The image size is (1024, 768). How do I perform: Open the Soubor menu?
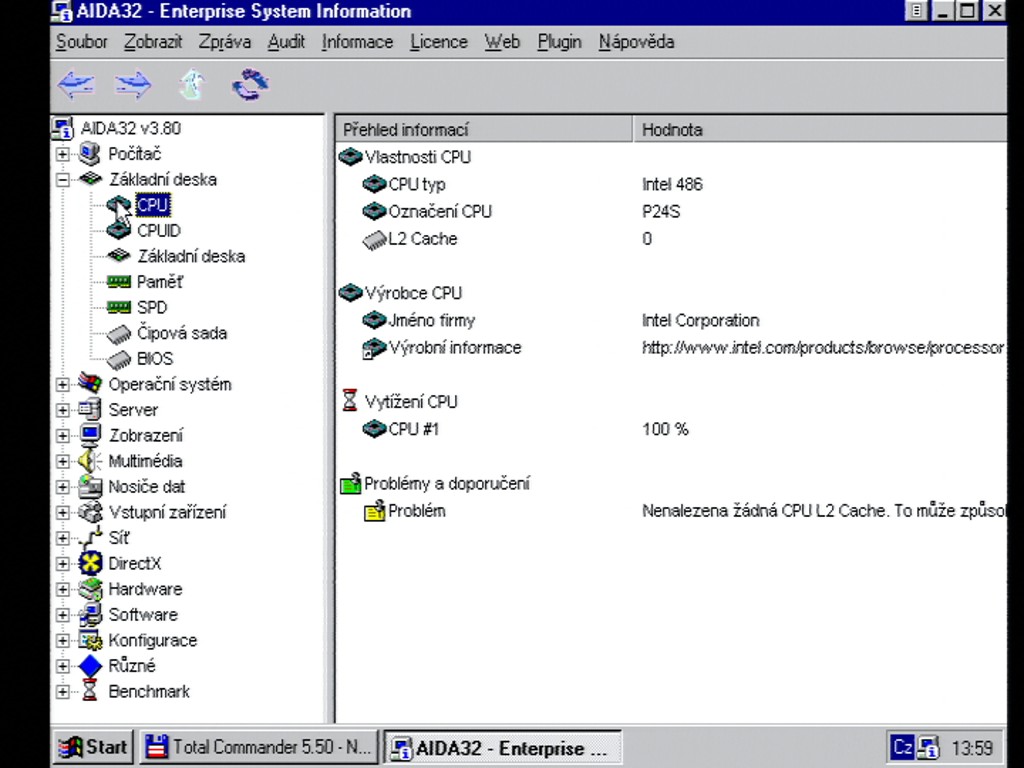(82, 42)
